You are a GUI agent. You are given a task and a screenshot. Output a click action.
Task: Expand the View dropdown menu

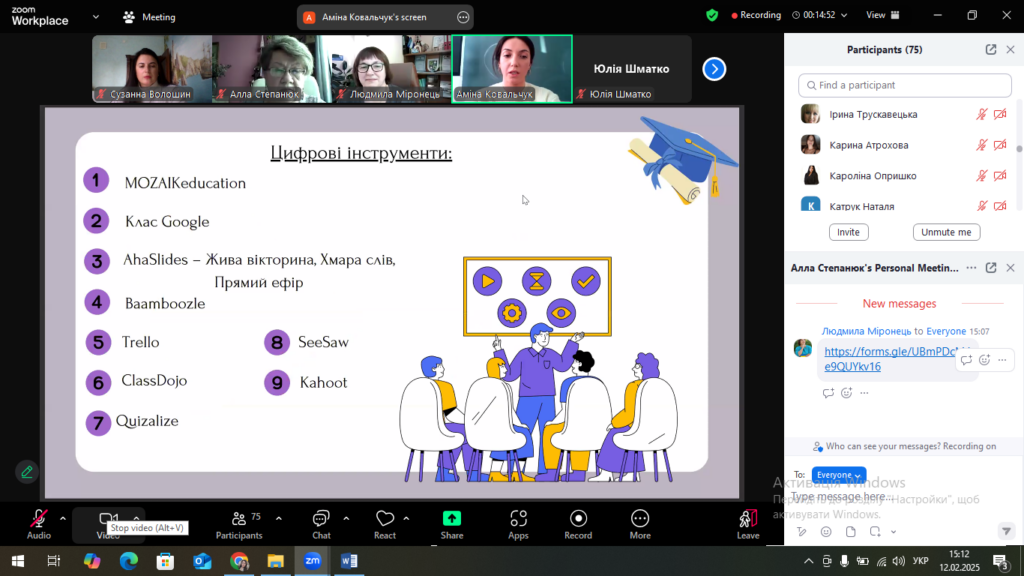tap(881, 16)
